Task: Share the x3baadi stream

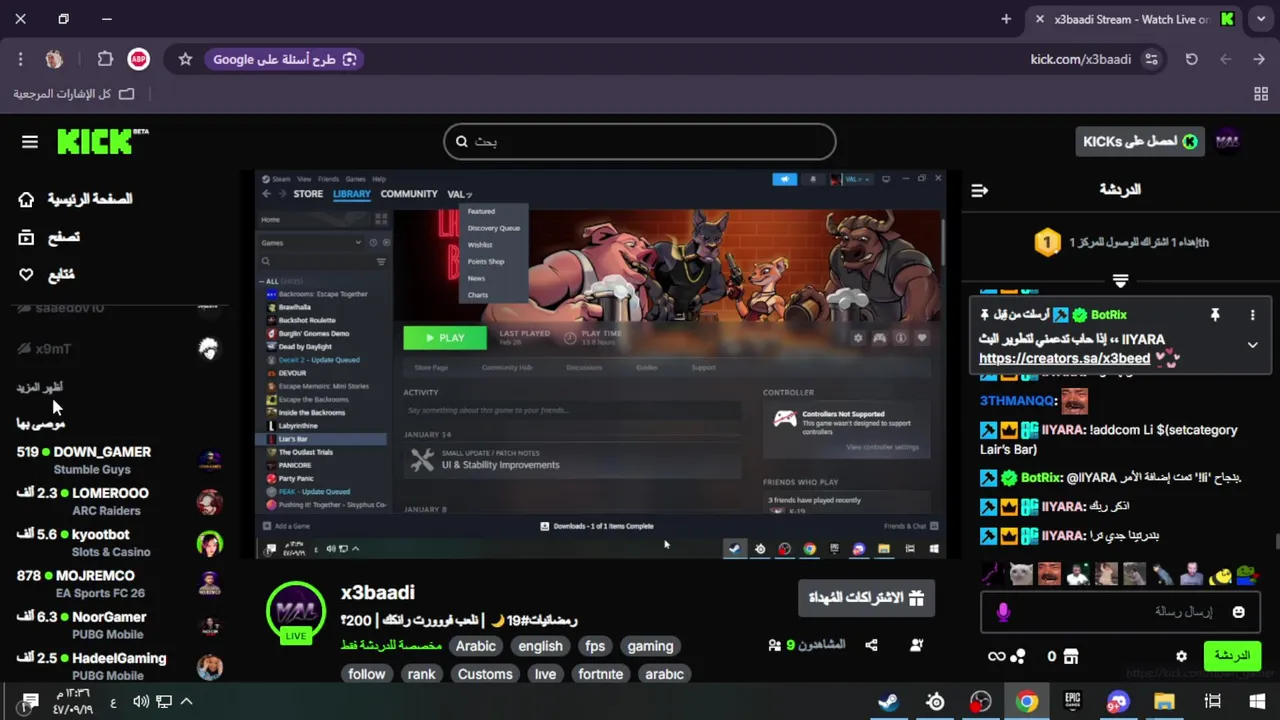Action: [871, 646]
